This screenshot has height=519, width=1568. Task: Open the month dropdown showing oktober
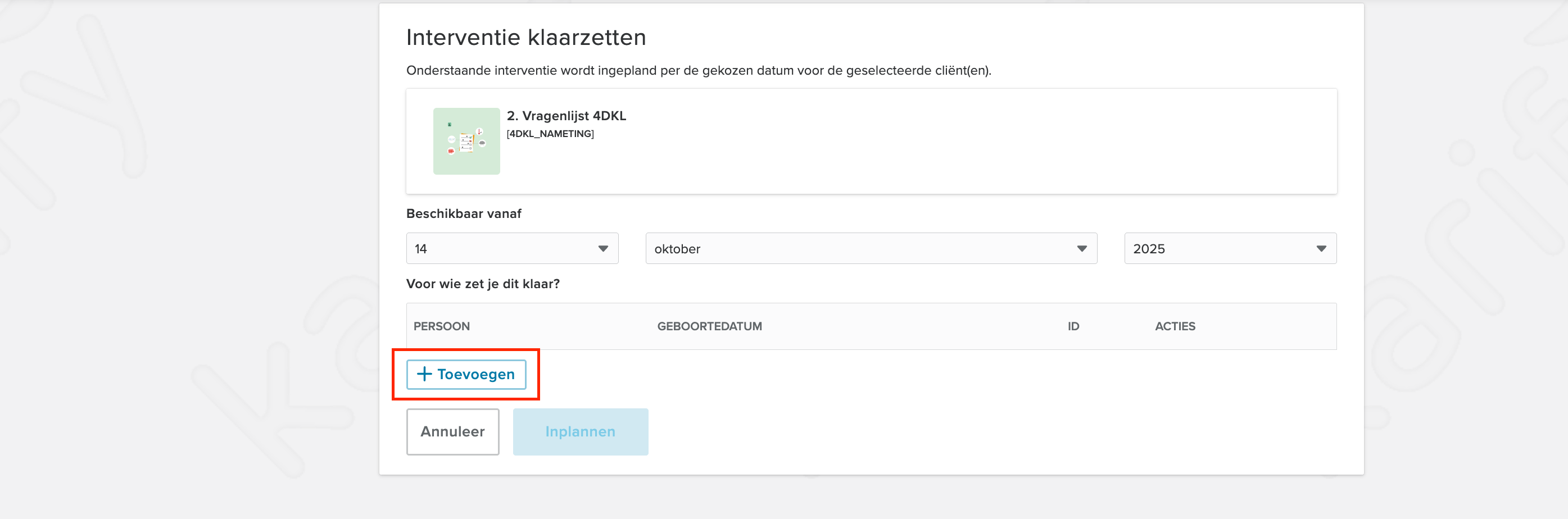pos(871,249)
